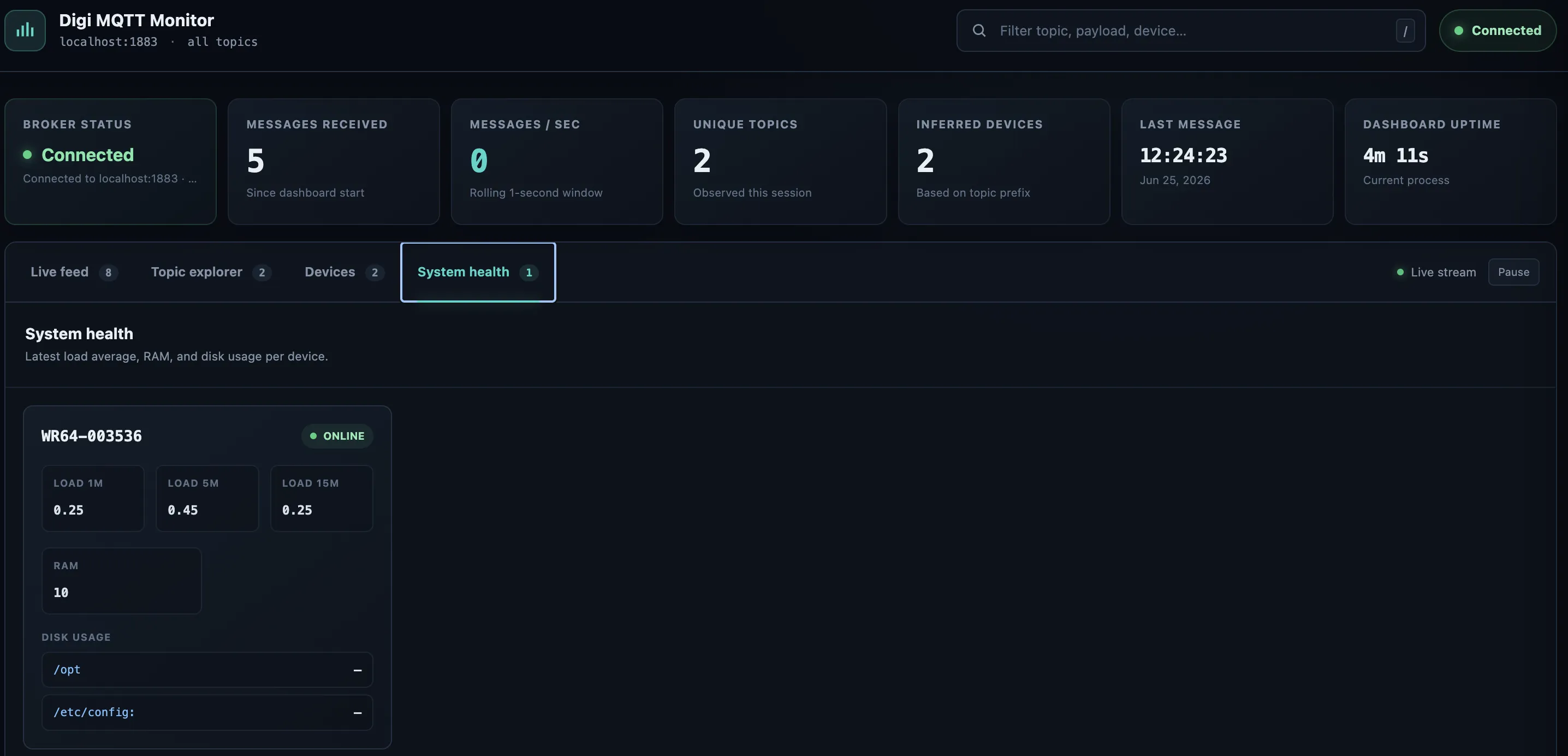The image size is (1568, 756).
Task: Click the Jun 25, 2026 date text
Action: point(1175,180)
